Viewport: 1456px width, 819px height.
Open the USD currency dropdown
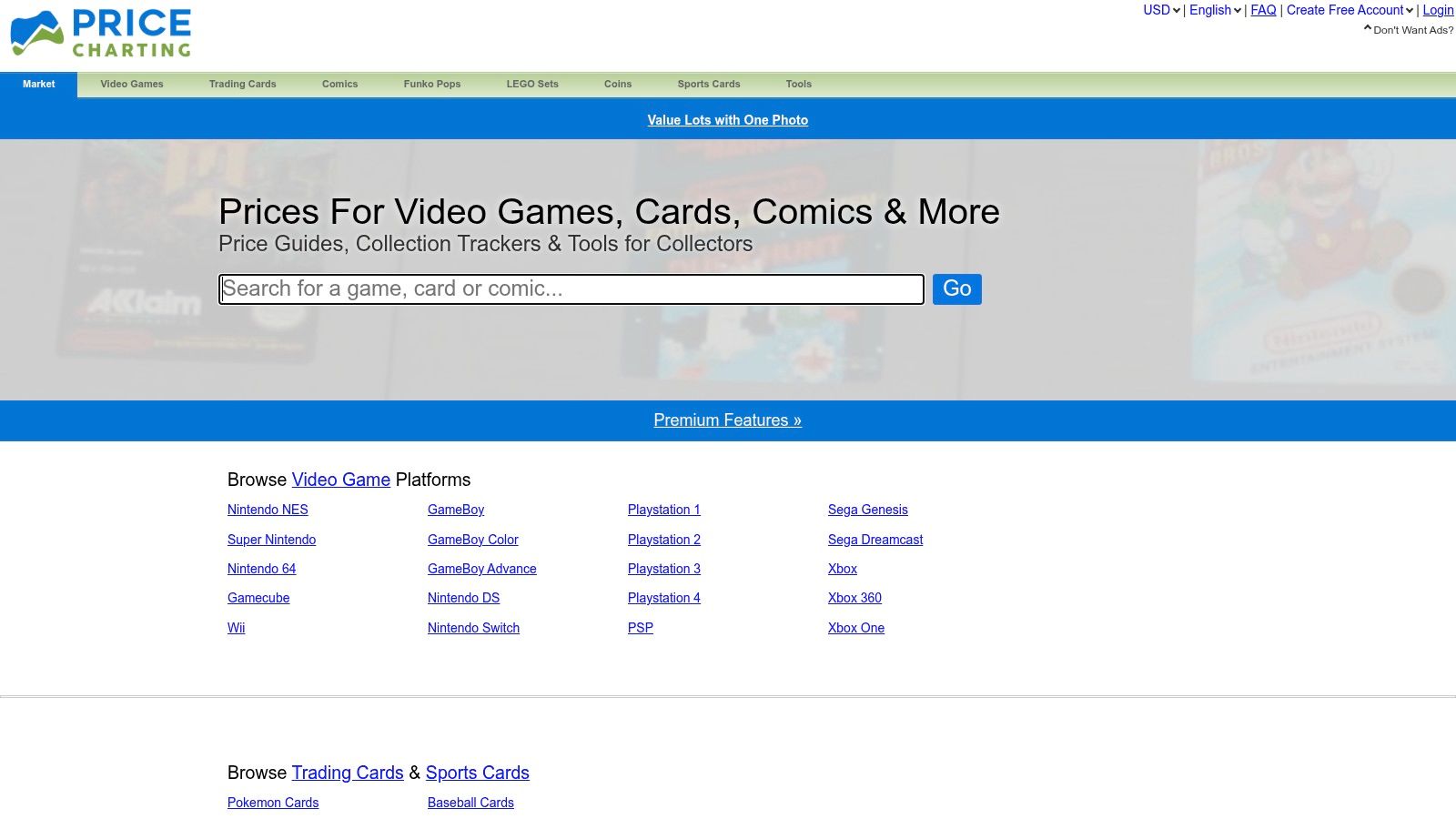[x=1162, y=10]
